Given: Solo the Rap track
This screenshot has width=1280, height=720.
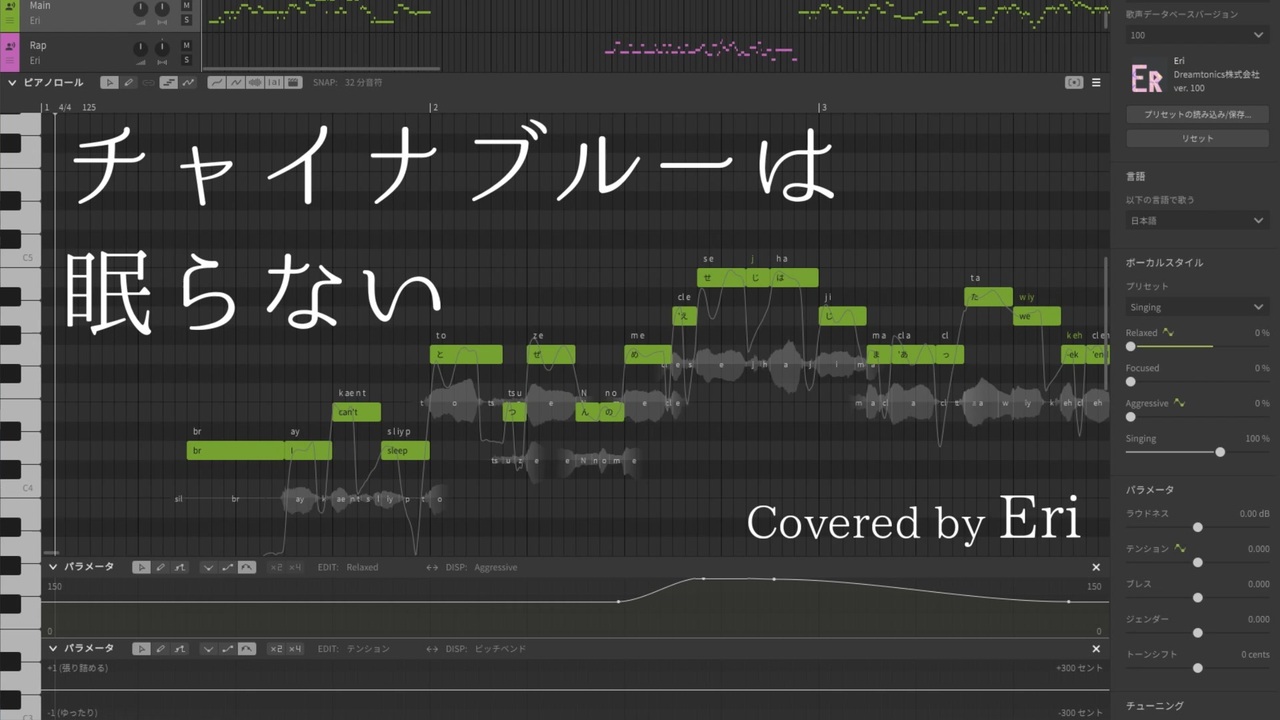Looking at the screenshot, I should pos(186,60).
